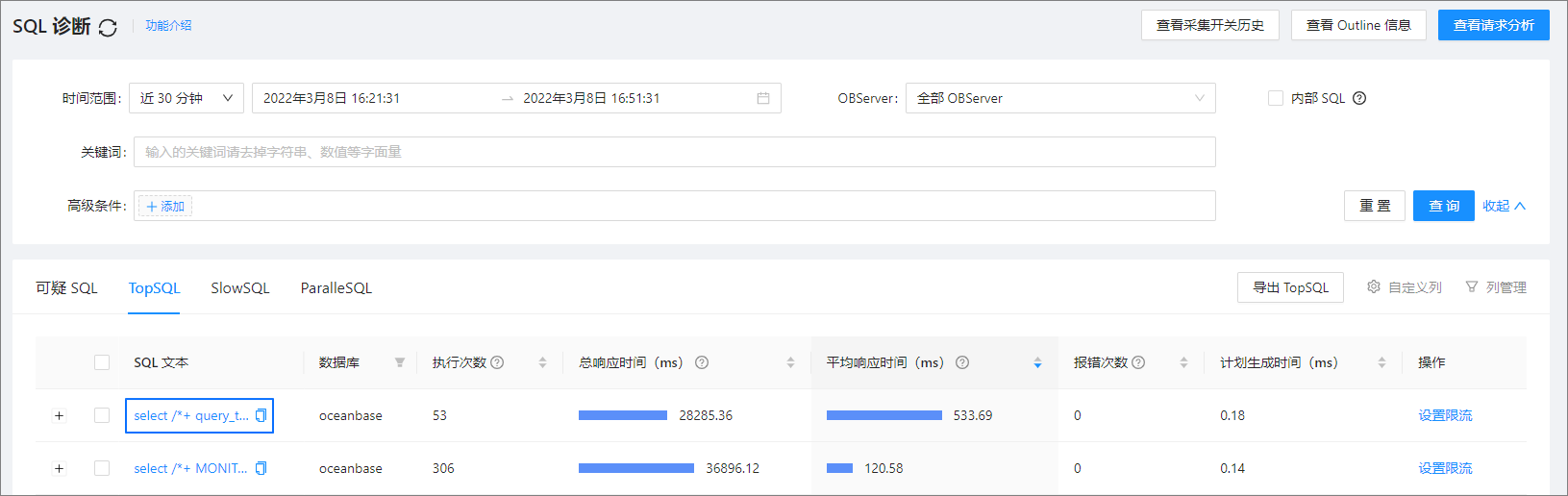This screenshot has height=496, width=1568.
Task: Click the 关键词 input field
Action: point(675,152)
